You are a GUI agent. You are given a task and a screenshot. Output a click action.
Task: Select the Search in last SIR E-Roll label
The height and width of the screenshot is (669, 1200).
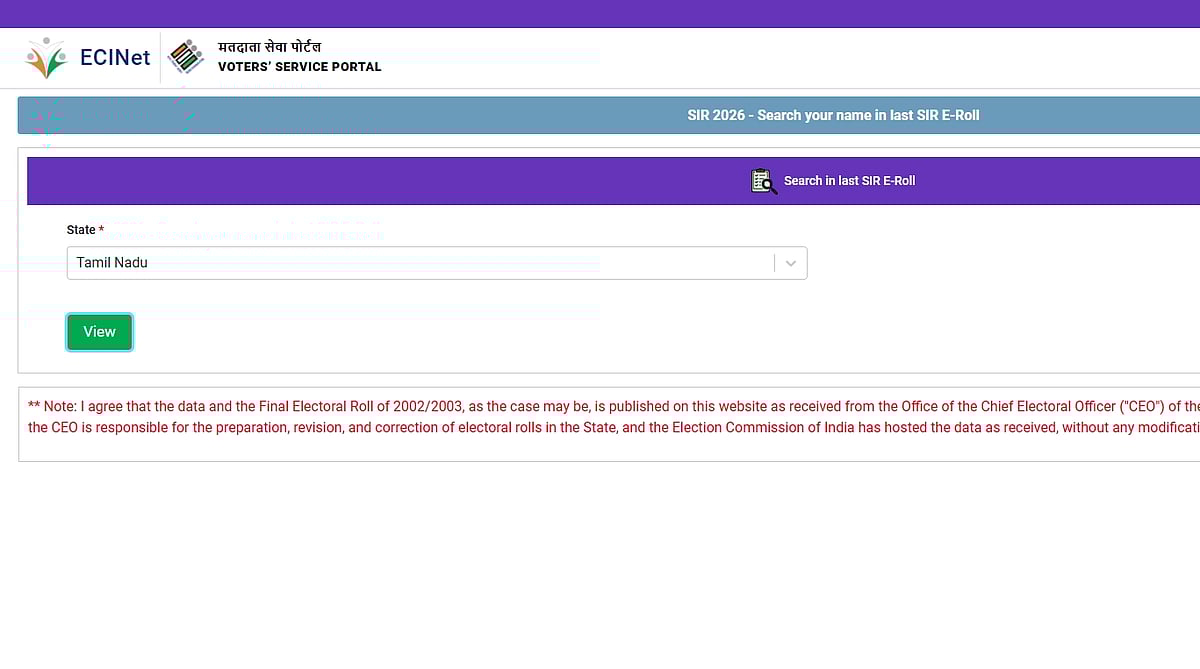tap(849, 181)
